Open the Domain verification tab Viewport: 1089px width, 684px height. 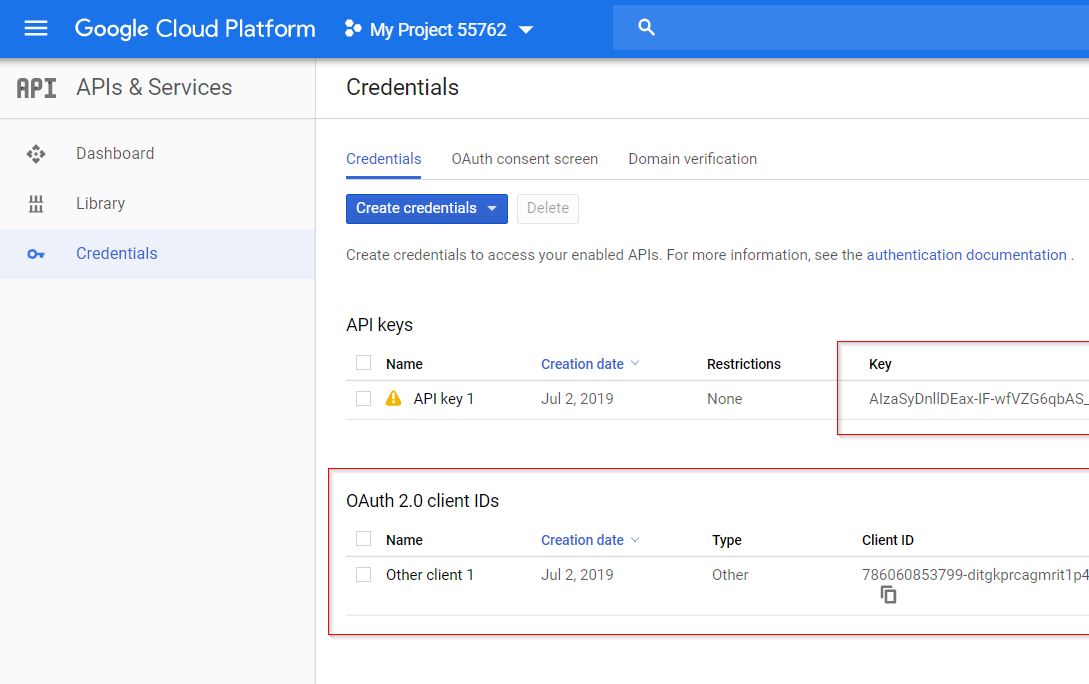coord(692,159)
